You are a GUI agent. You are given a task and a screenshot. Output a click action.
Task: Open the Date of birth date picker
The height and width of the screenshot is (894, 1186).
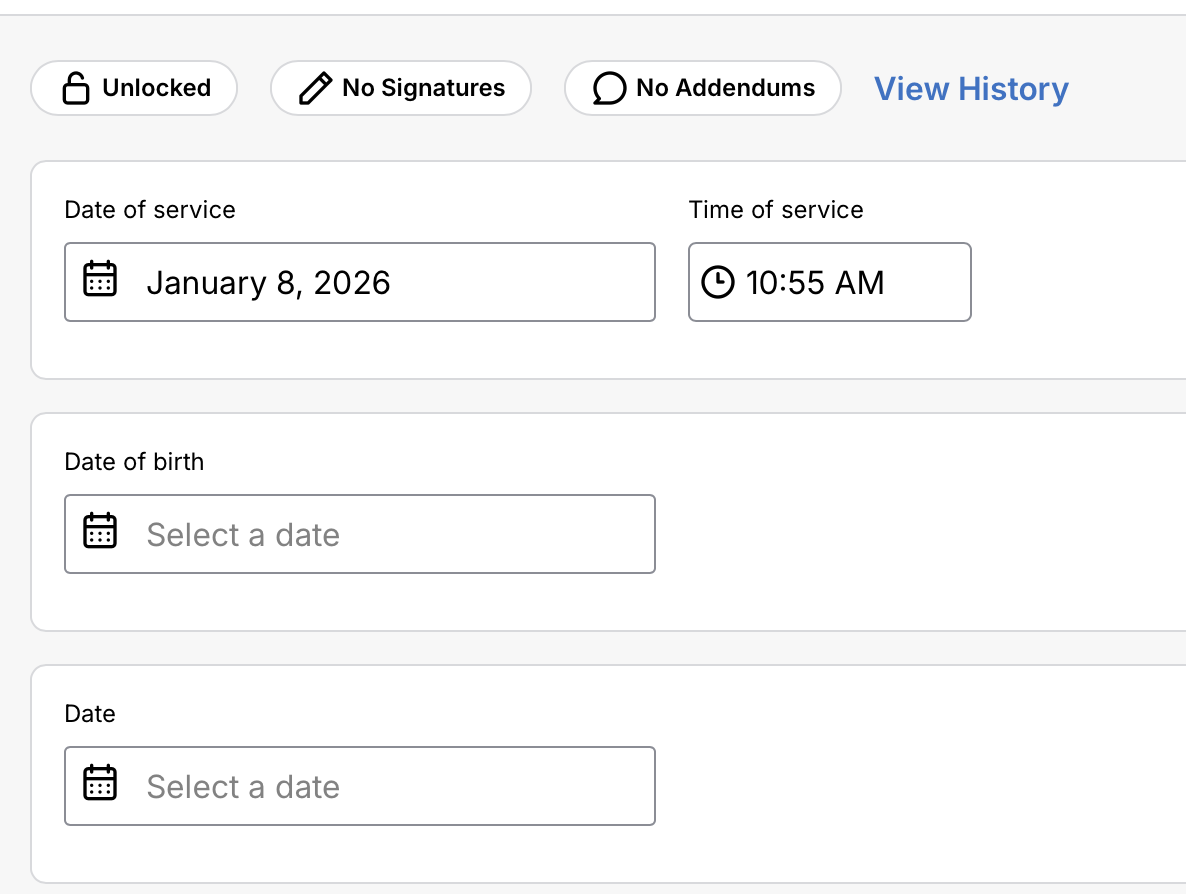360,534
